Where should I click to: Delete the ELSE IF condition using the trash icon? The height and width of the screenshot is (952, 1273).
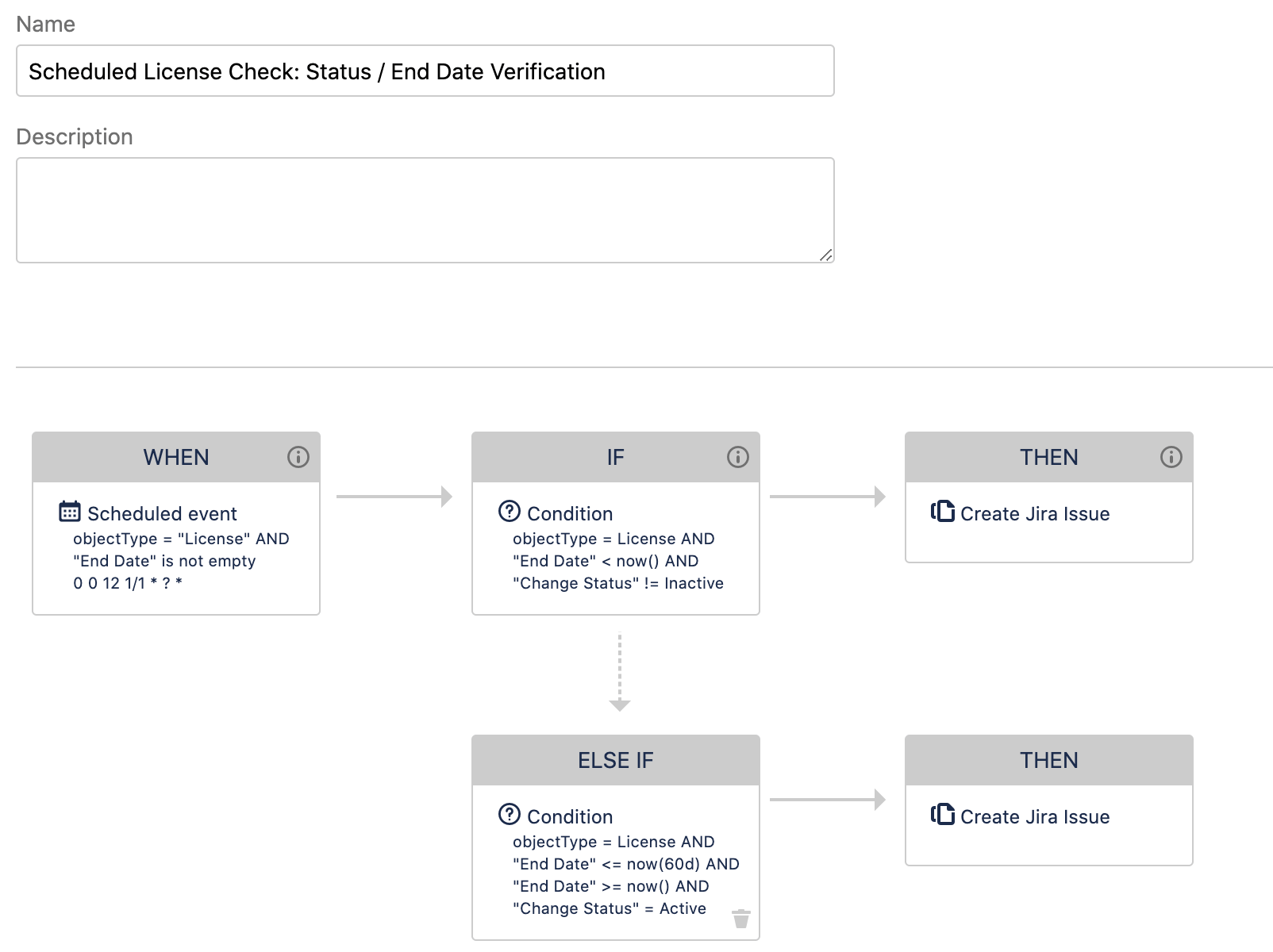(740, 919)
